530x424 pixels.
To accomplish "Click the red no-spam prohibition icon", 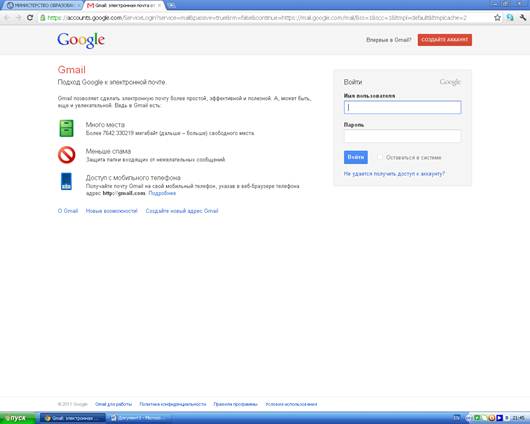I will (67, 155).
